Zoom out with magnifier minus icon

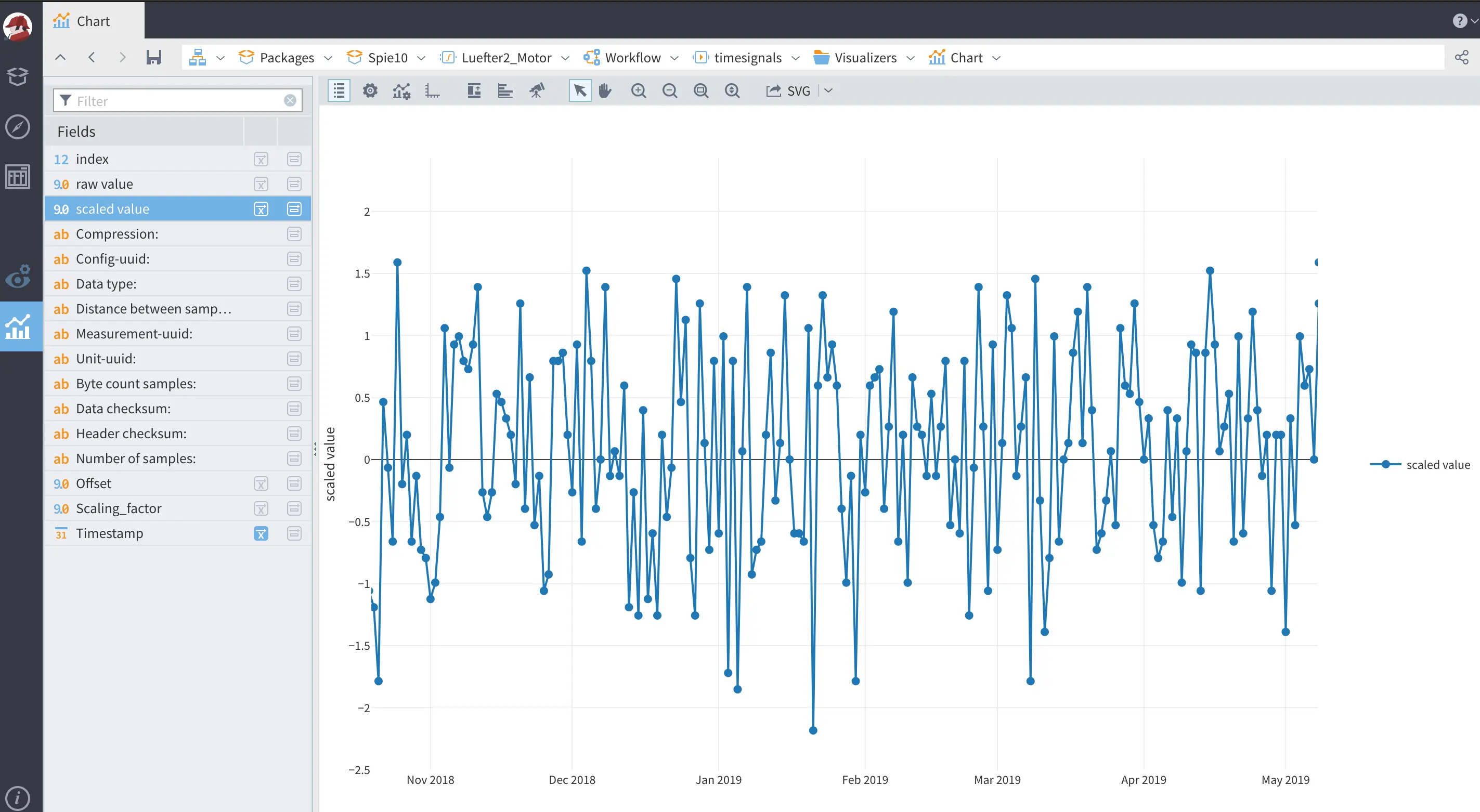point(669,91)
